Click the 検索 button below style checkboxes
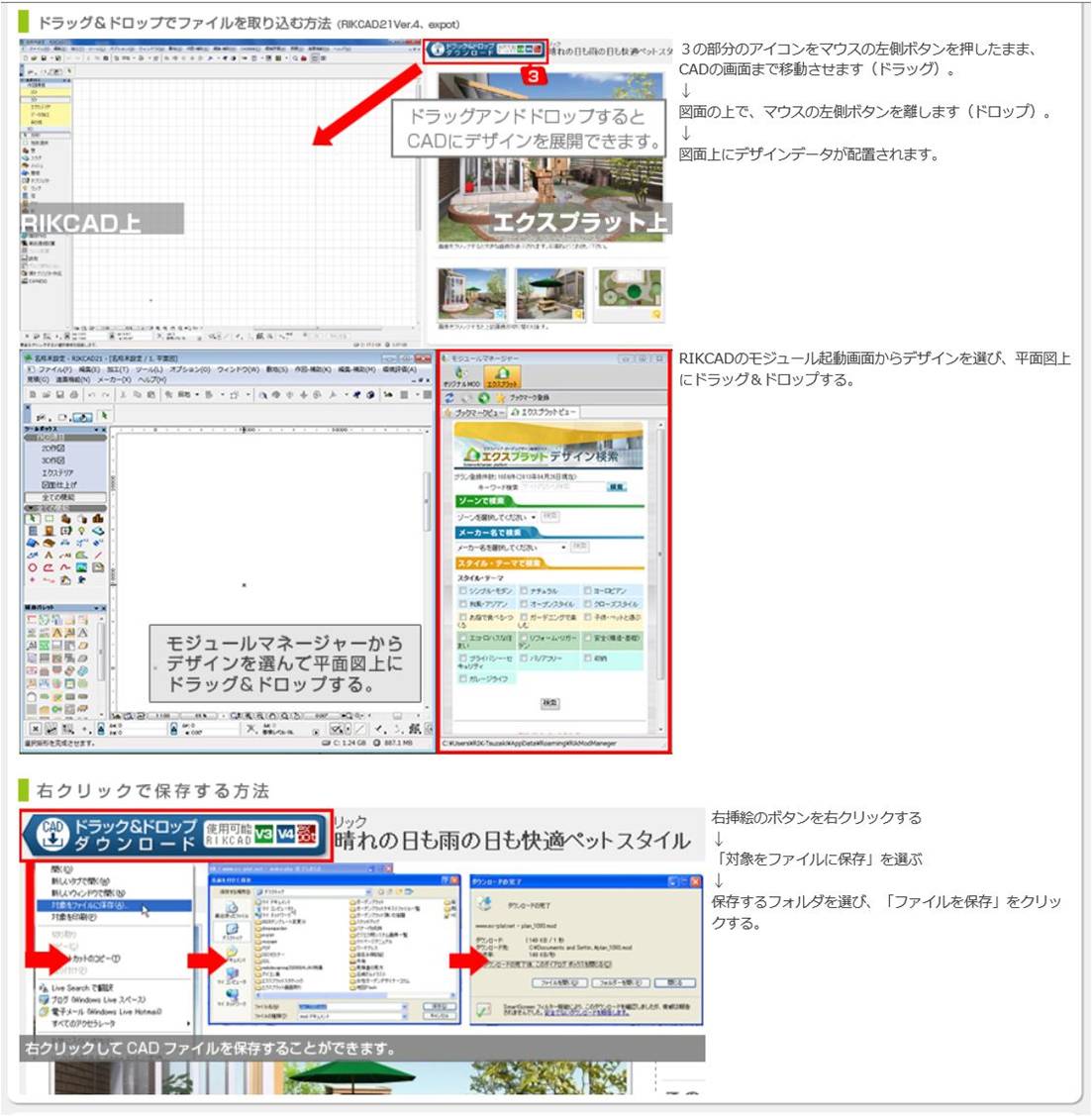This screenshot has height=1116, width=1092. pyautogui.click(x=548, y=703)
